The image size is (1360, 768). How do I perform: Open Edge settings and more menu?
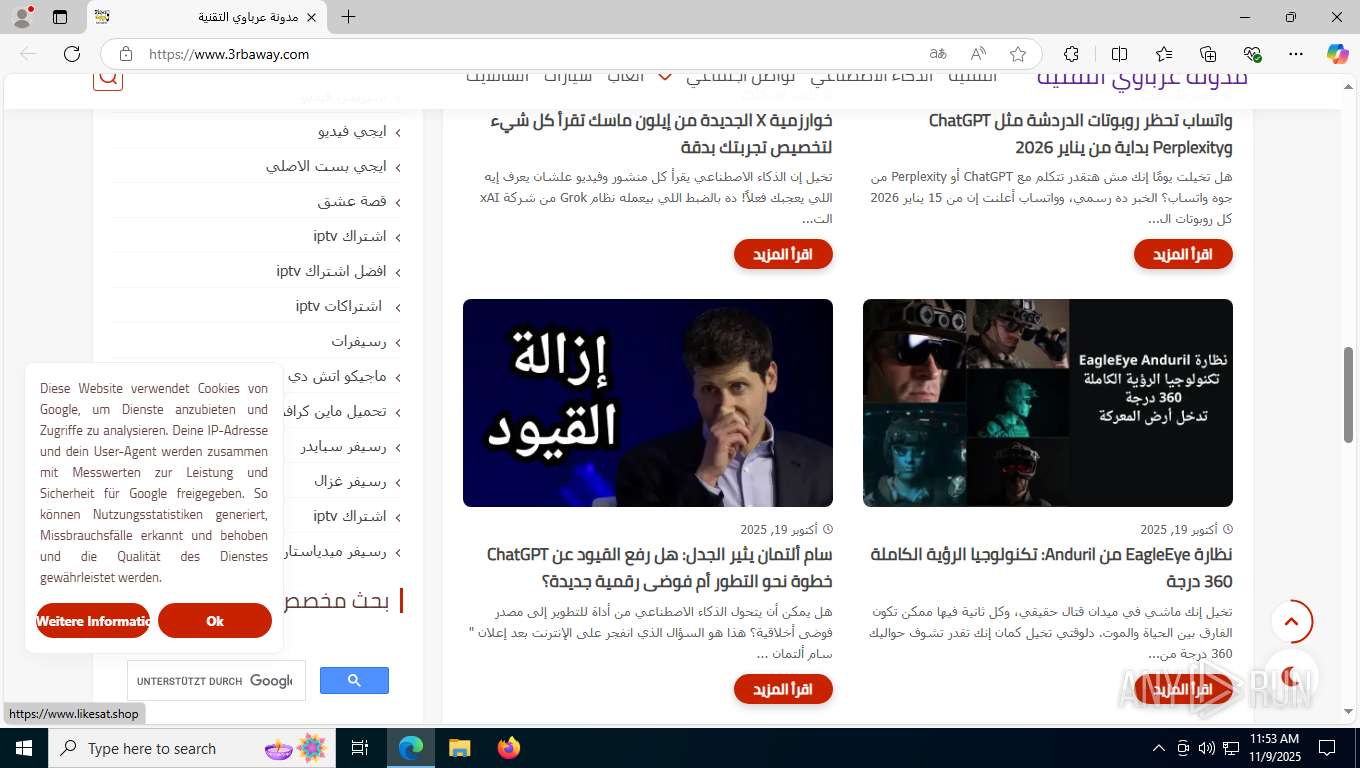pyautogui.click(x=1296, y=54)
